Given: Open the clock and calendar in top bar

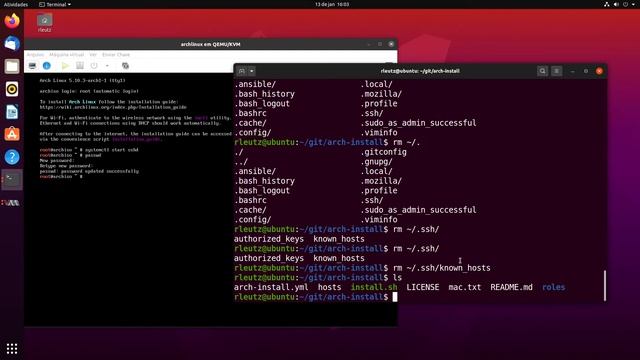Looking at the screenshot, I should 332,4.
